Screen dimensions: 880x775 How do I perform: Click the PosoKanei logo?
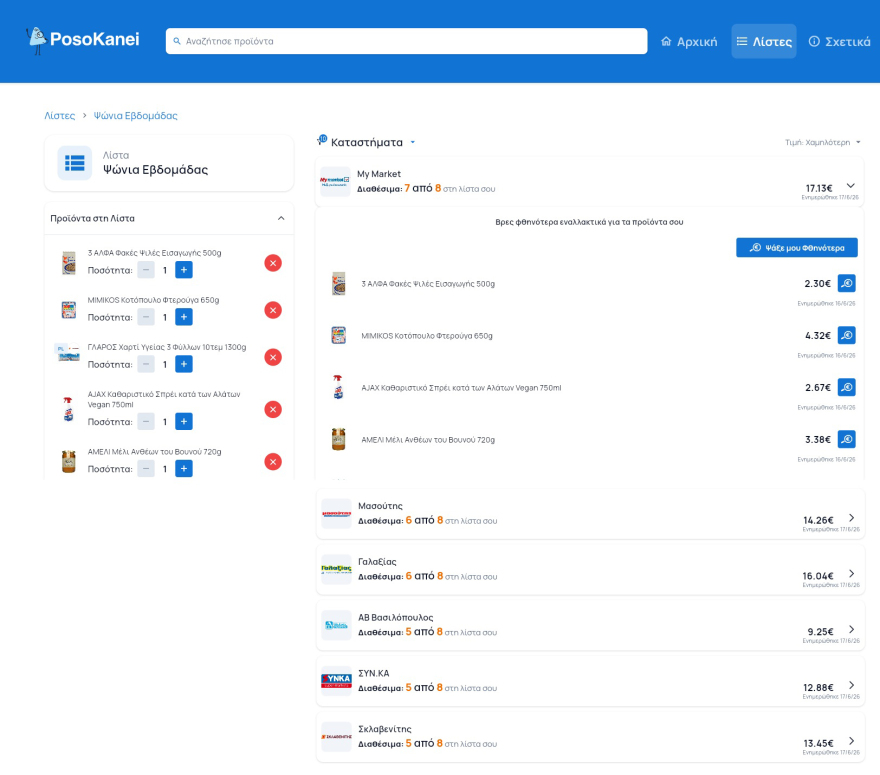point(82,40)
